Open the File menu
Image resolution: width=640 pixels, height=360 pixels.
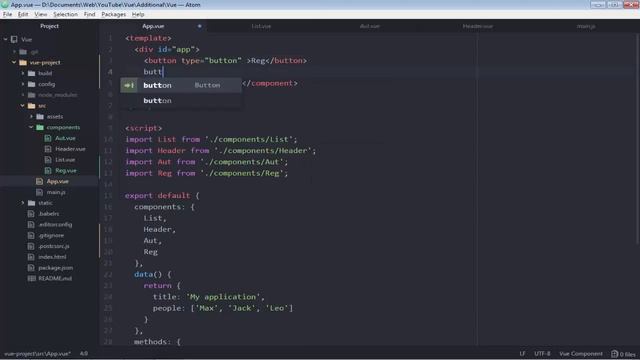click(7, 14)
